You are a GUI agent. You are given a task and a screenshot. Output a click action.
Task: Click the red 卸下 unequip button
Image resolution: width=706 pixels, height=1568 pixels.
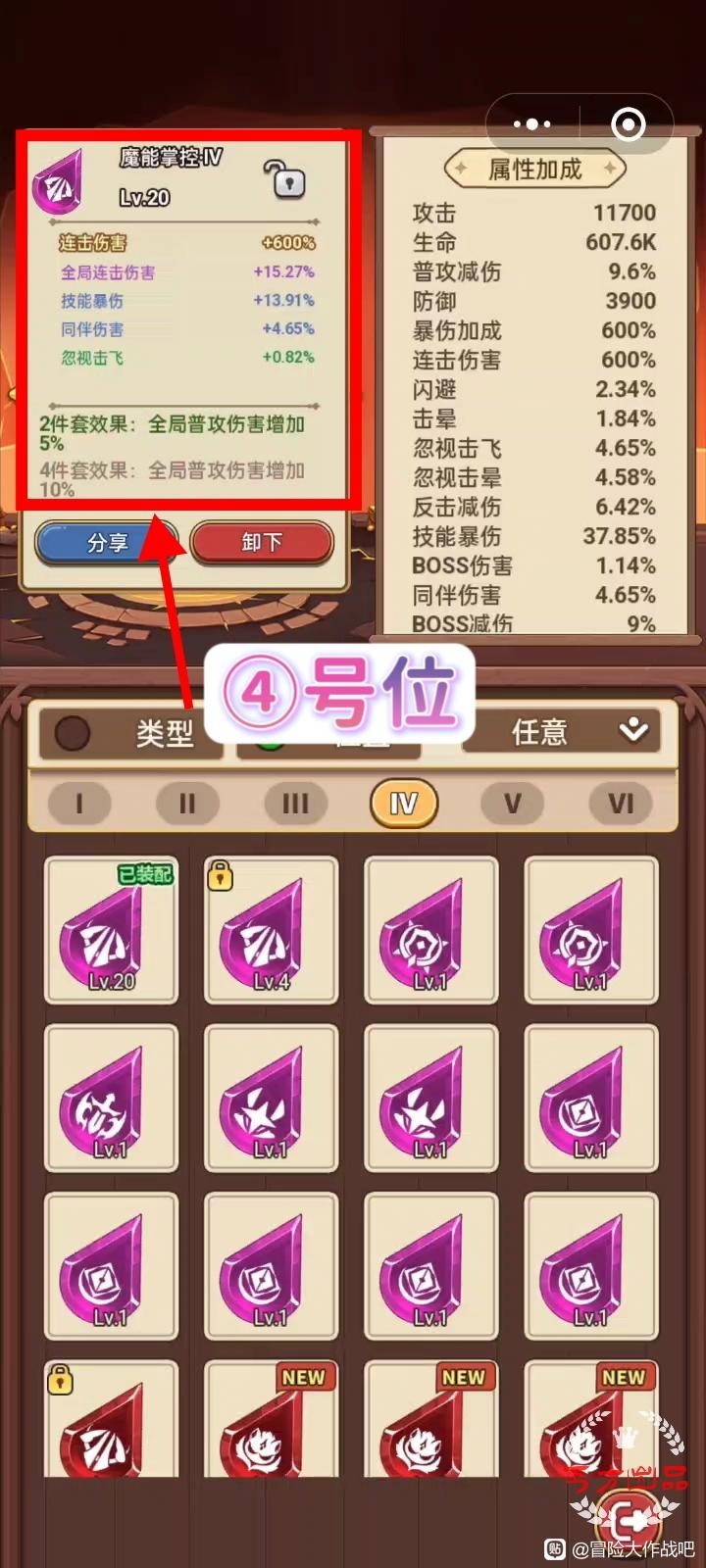[262, 543]
